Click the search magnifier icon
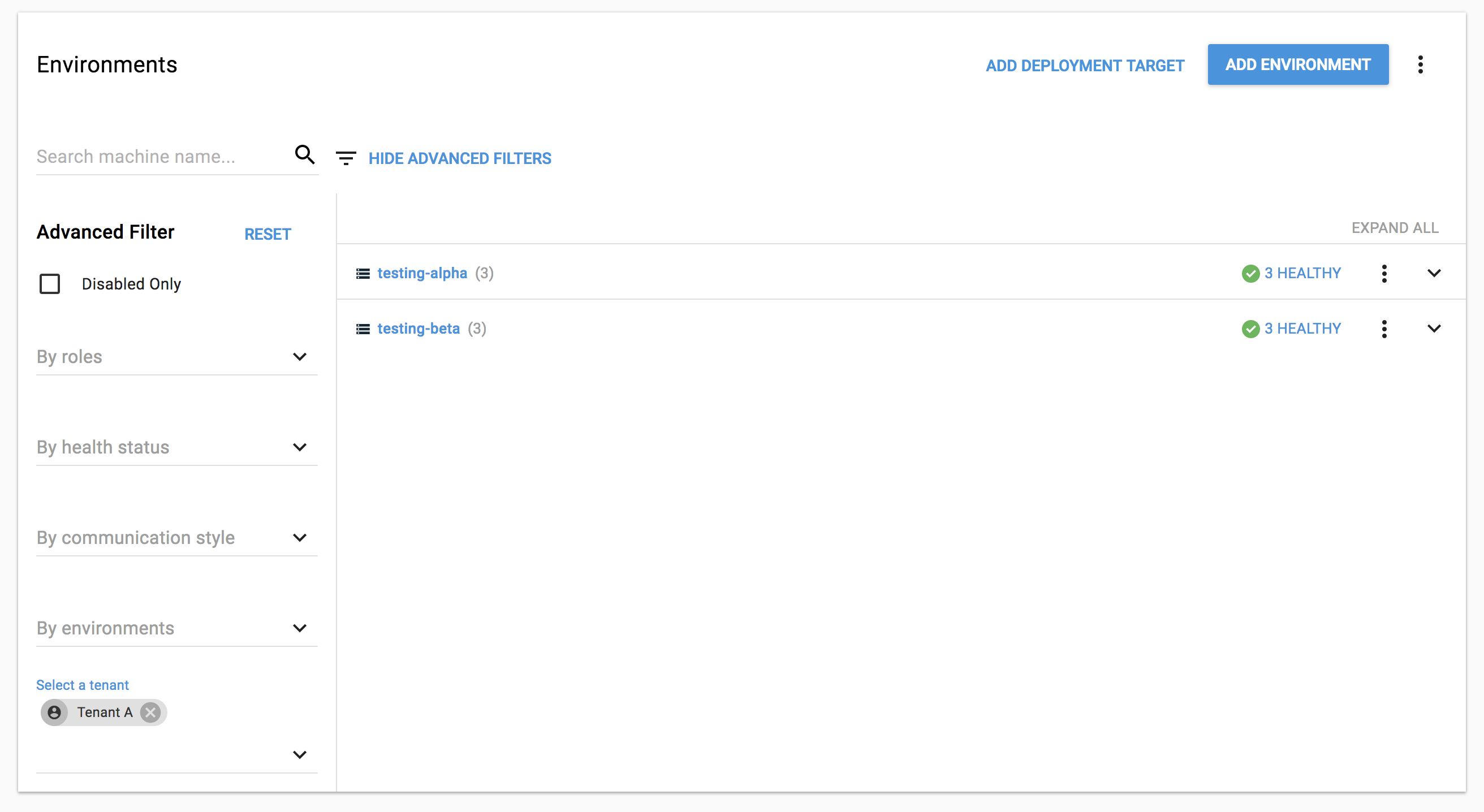The height and width of the screenshot is (812, 1484). 305,155
